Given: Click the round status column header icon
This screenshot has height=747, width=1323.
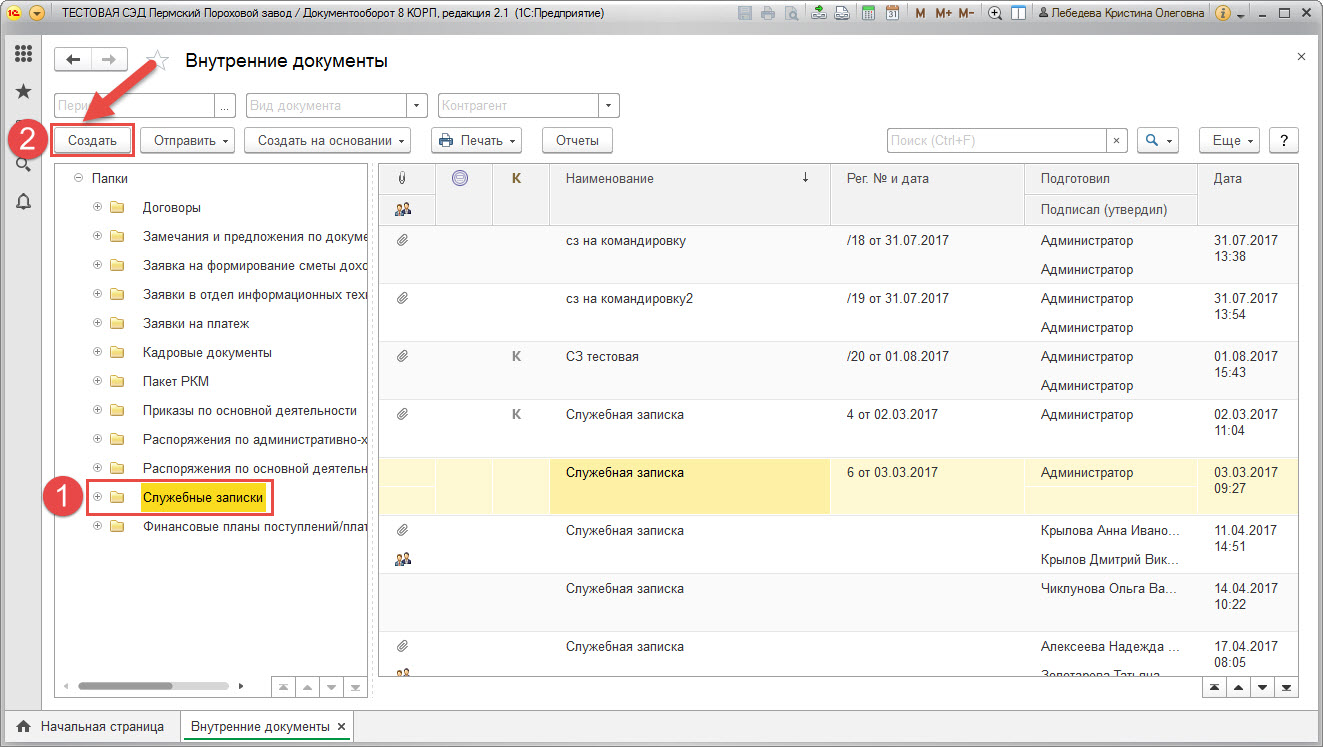Looking at the screenshot, I should tap(460, 178).
